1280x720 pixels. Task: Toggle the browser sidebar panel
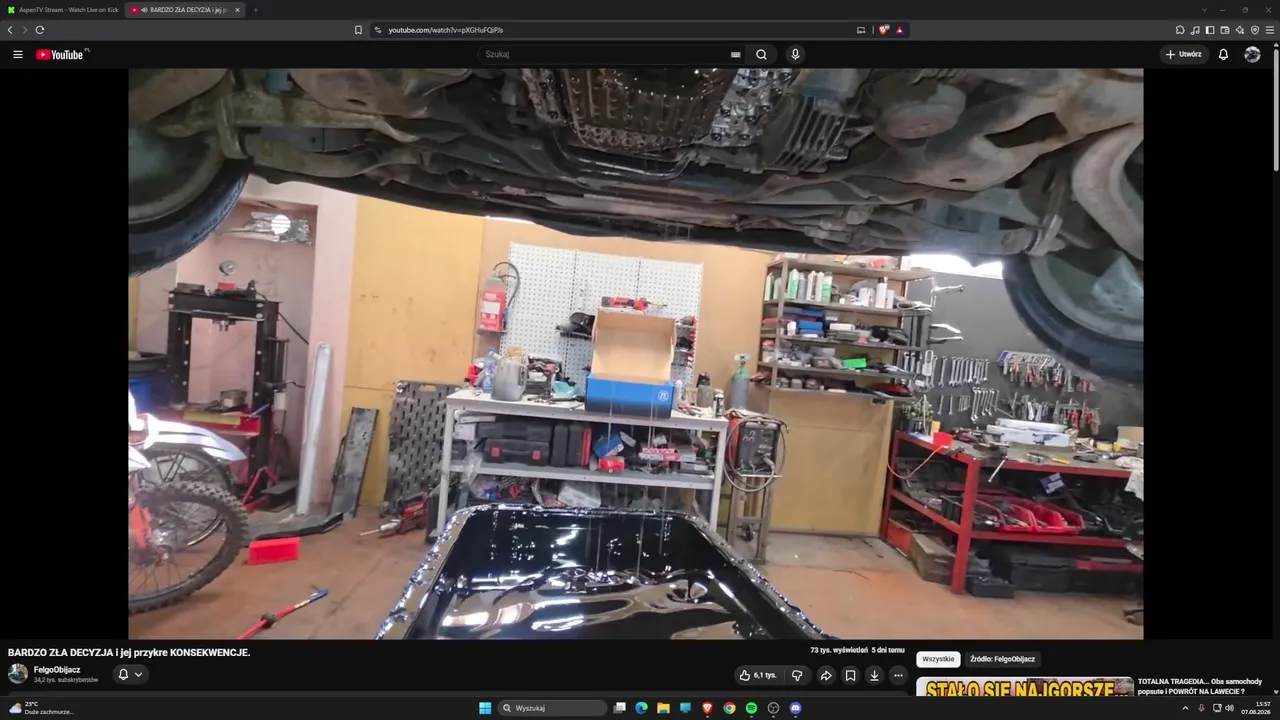pos(1210,30)
